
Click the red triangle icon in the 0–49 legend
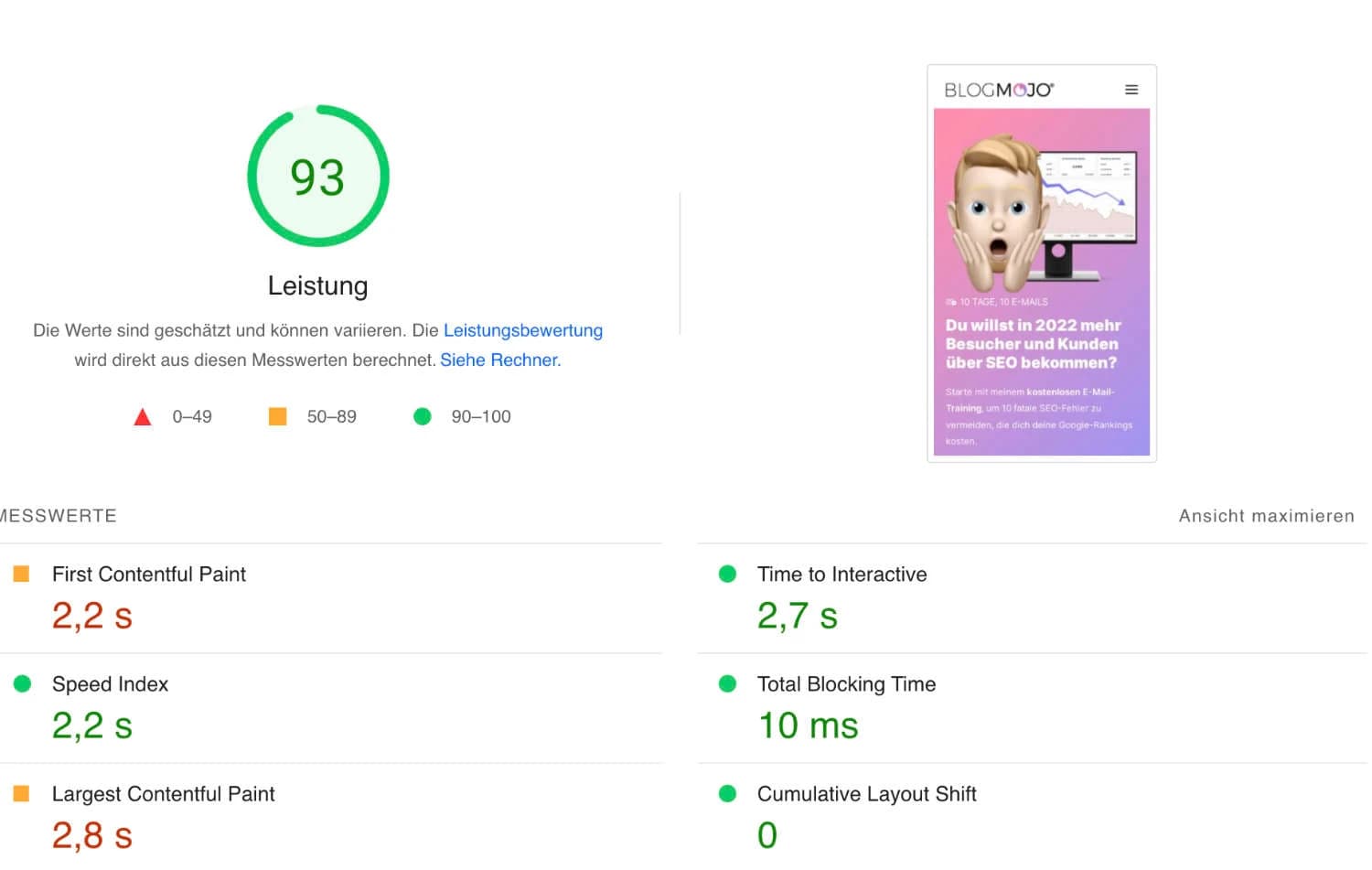click(x=143, y=416)
